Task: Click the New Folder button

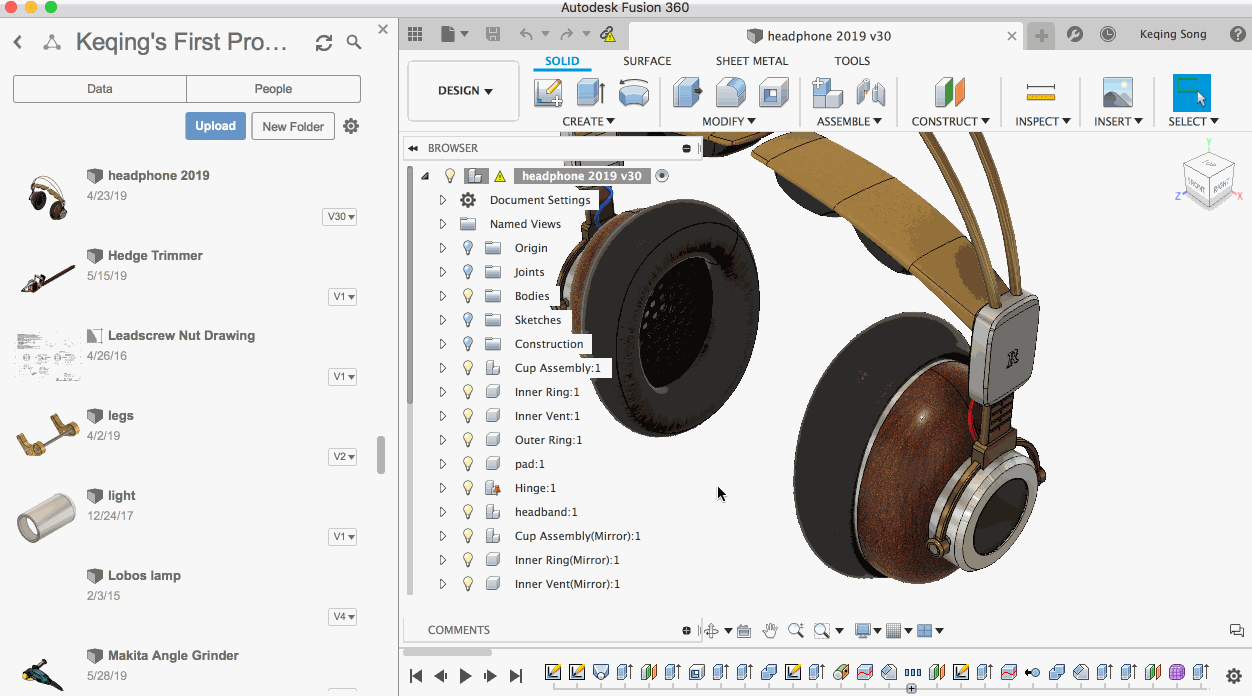Action: click(x=293, y=126)
